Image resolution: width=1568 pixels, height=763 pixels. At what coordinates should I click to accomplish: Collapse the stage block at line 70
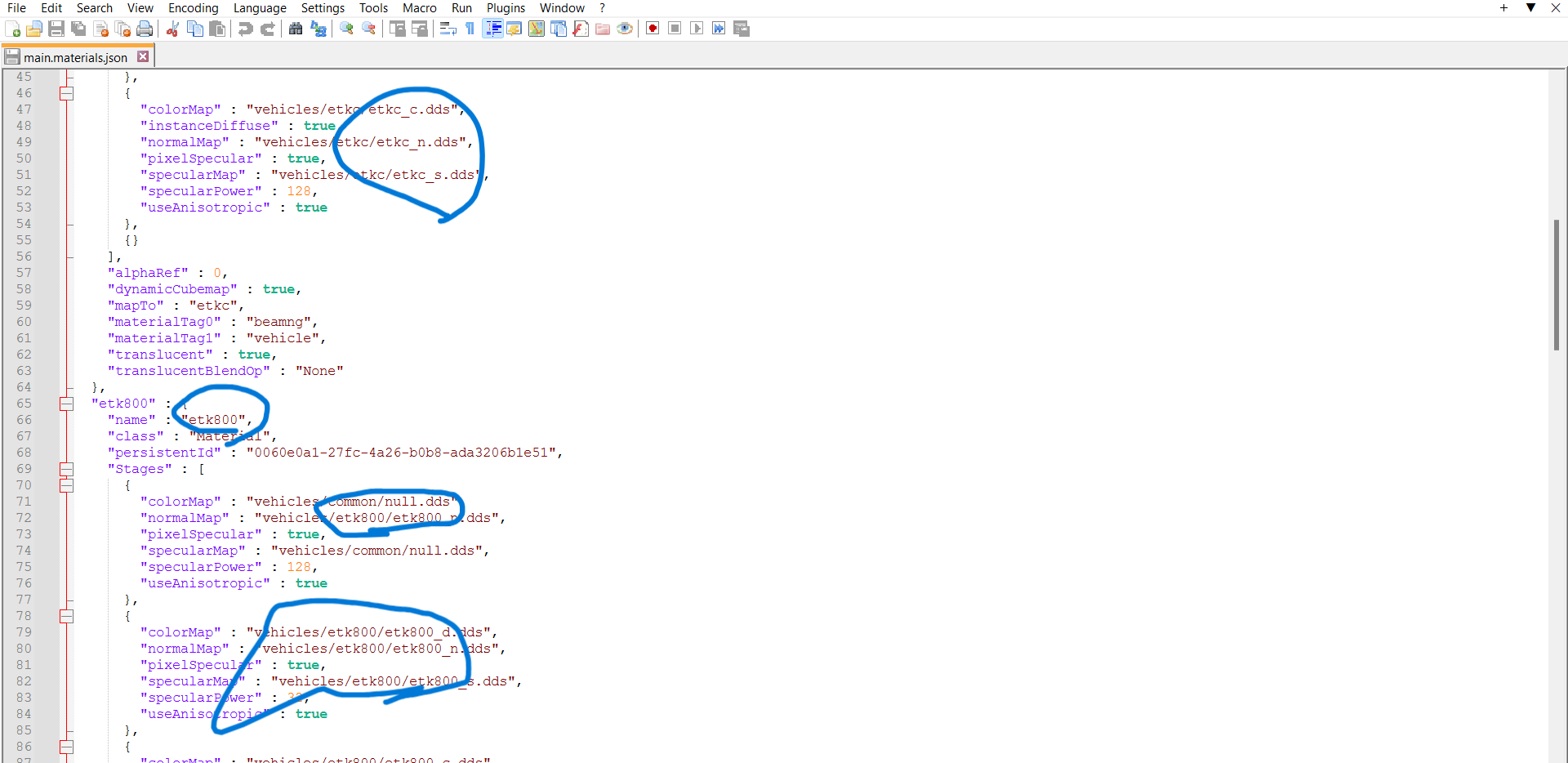[66, 485]
